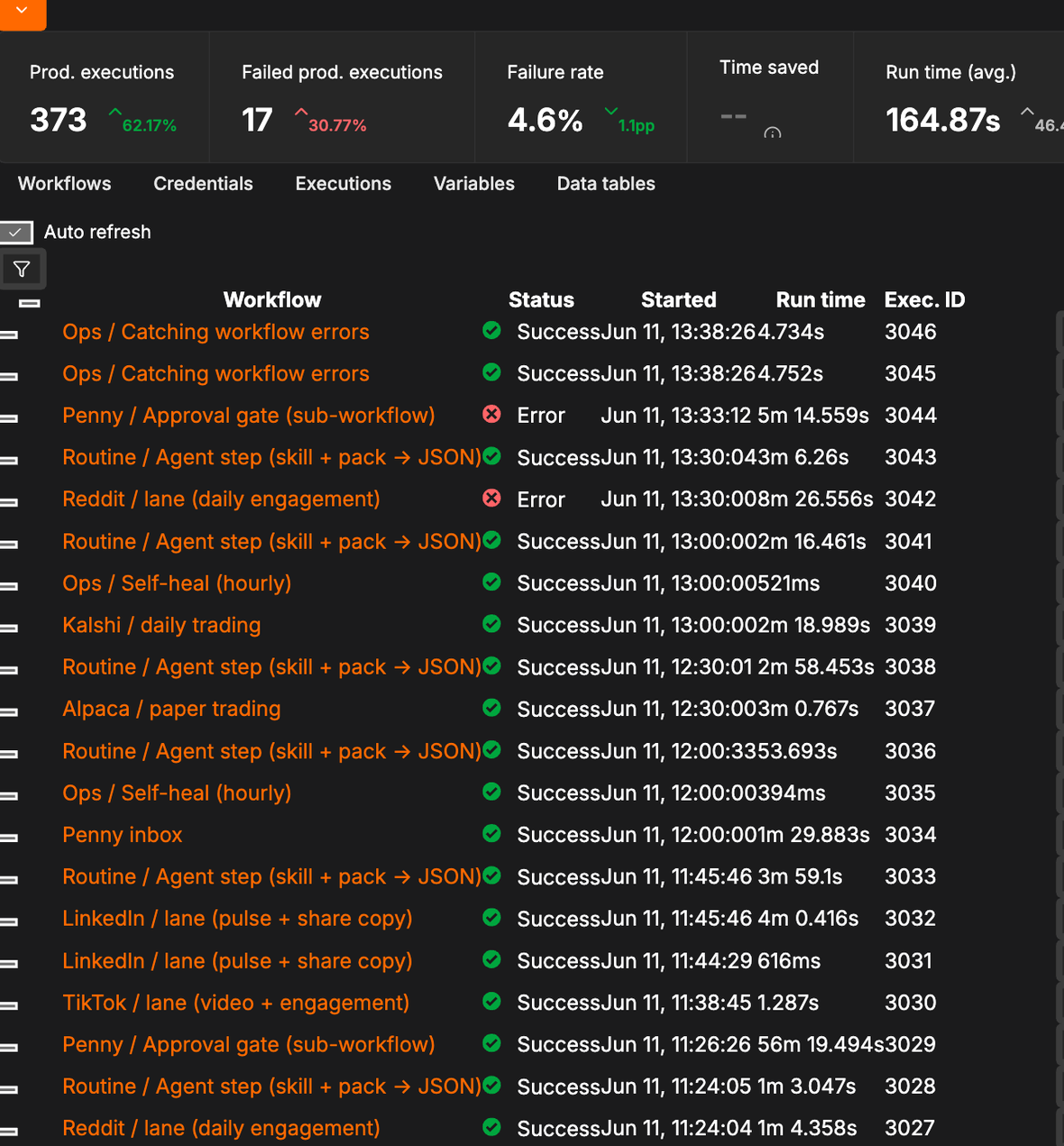Expand the orange chevron dropdown at the top left
1064x1146 pixels.
23,13
